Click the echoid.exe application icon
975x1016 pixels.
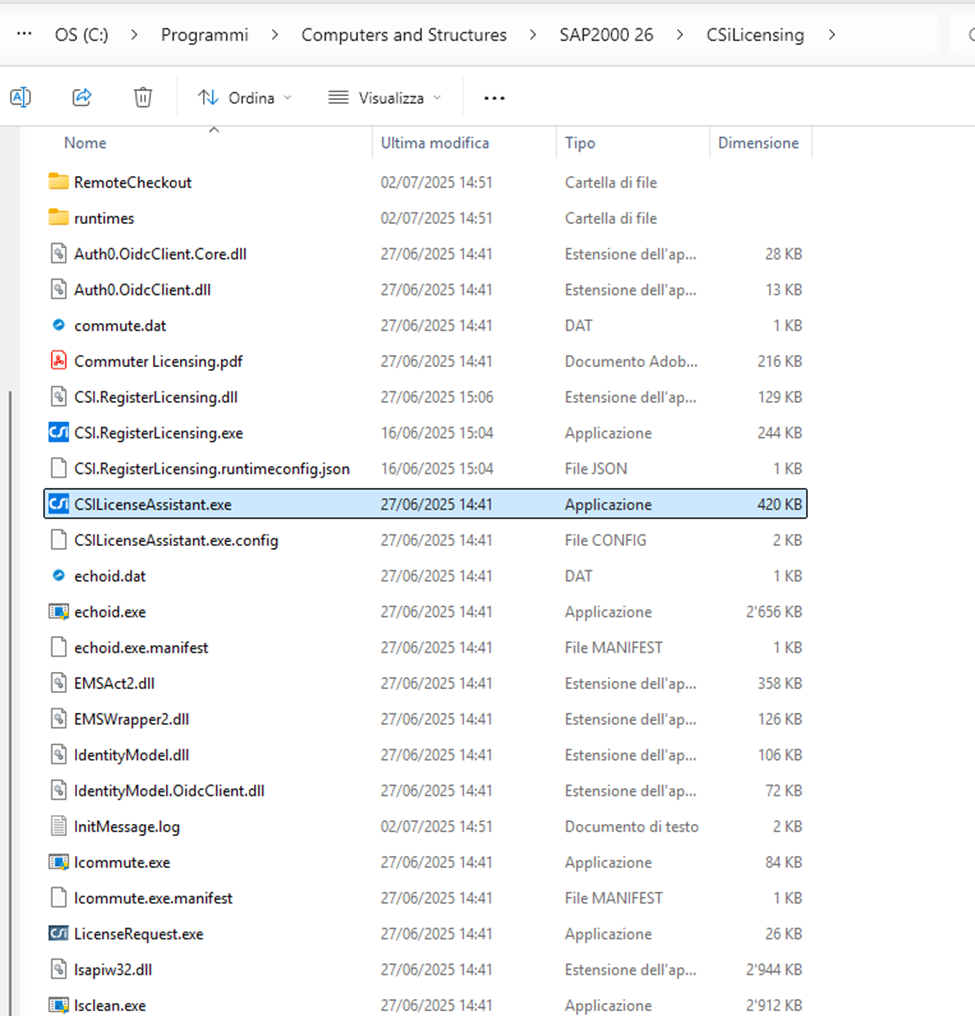pos(59,612)
